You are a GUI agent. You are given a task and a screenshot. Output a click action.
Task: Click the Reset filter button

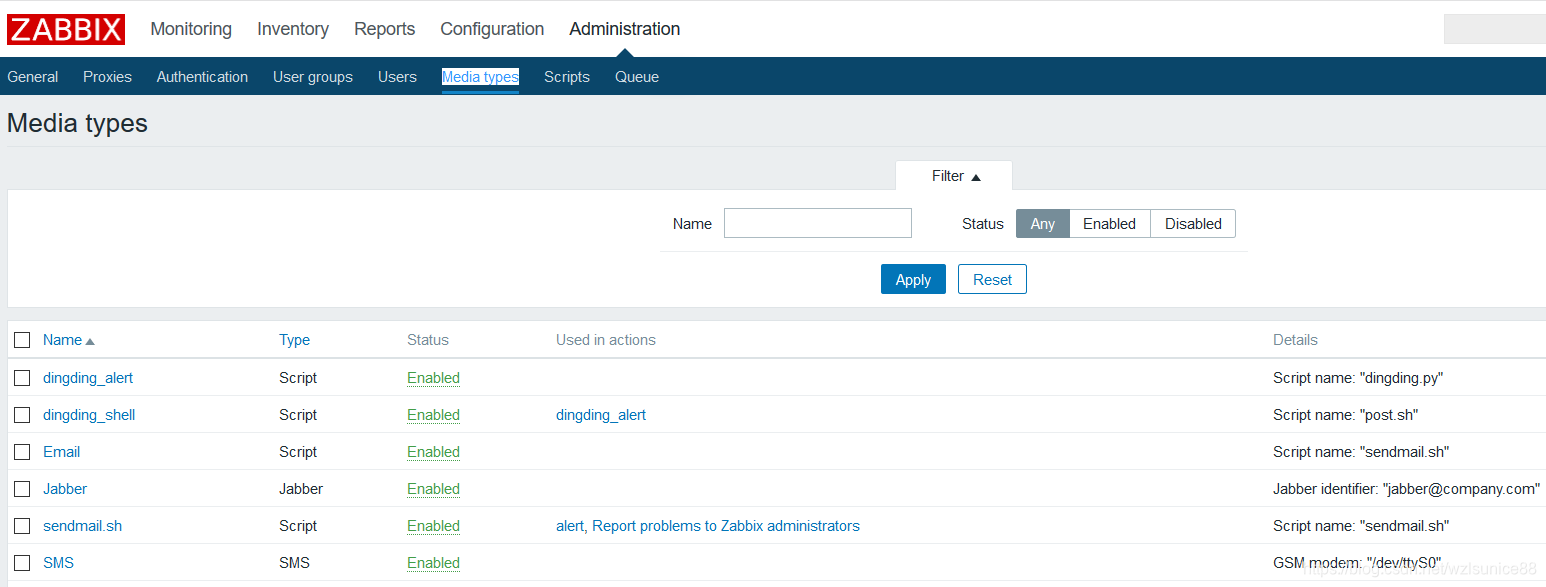coord(992,280)
